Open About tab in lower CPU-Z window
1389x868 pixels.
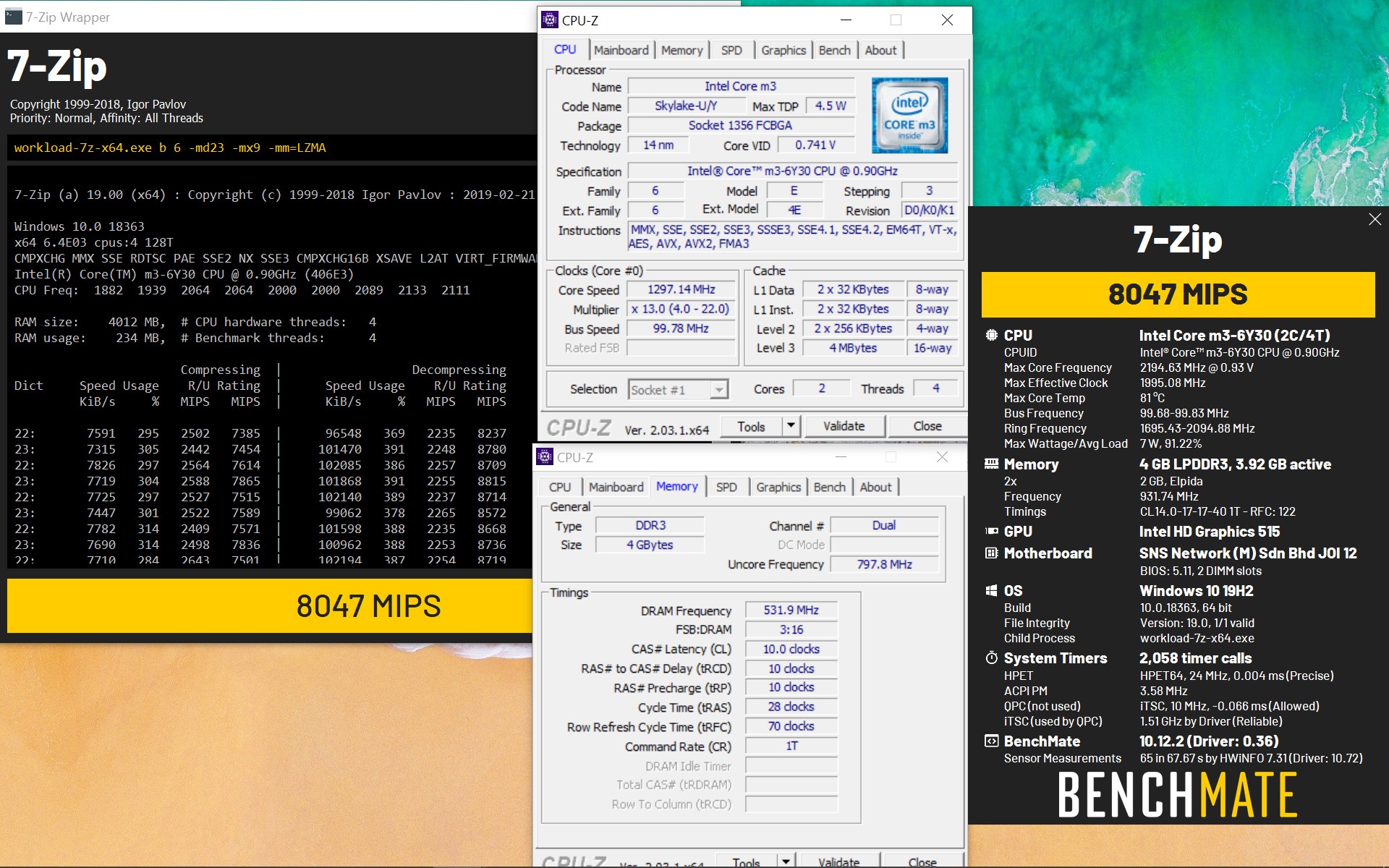coord(875,487)
